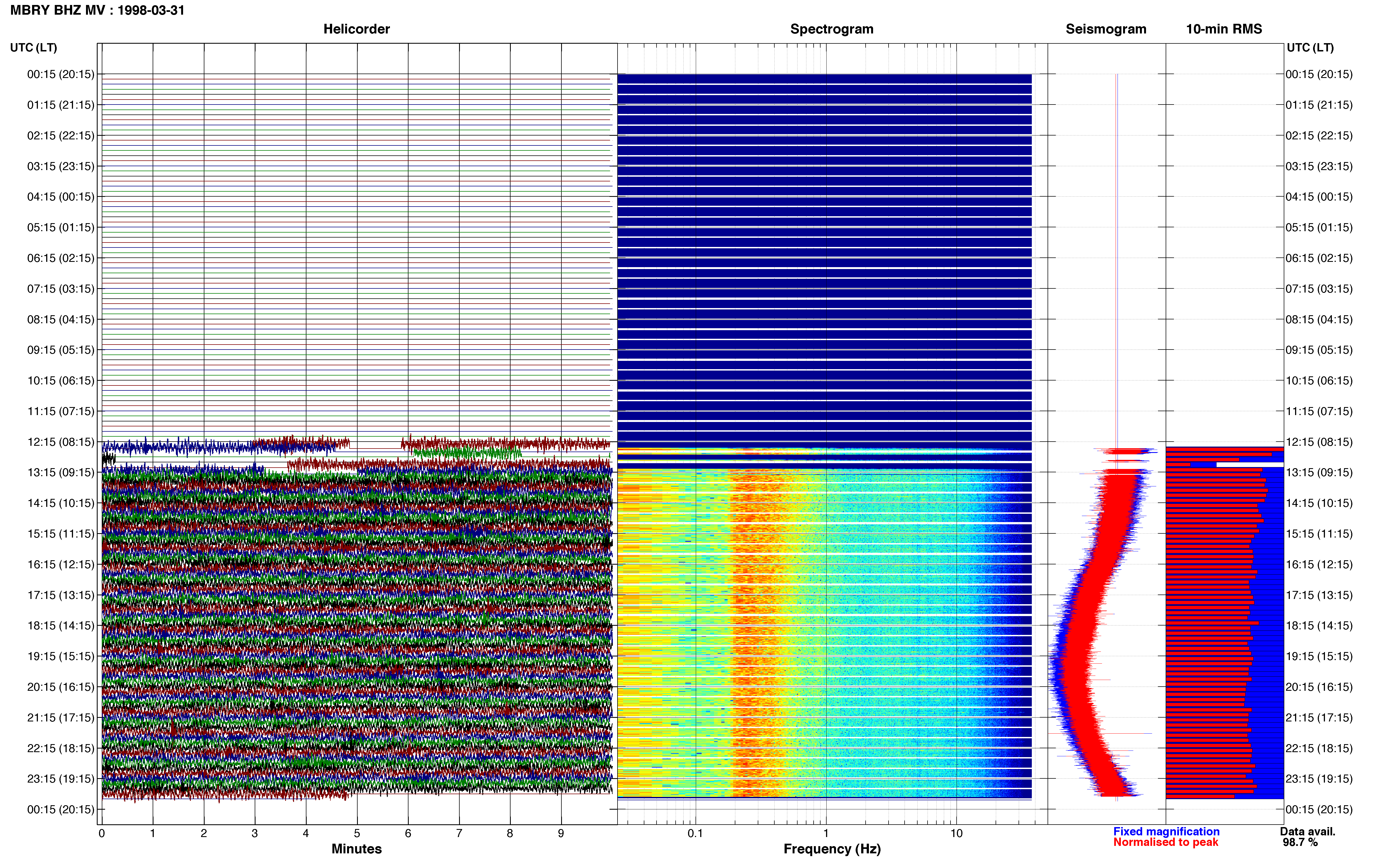The width and height of the screenshot is (1388, 868).
Task: Click the helicorder minute tick '3'
Action: 255,833
